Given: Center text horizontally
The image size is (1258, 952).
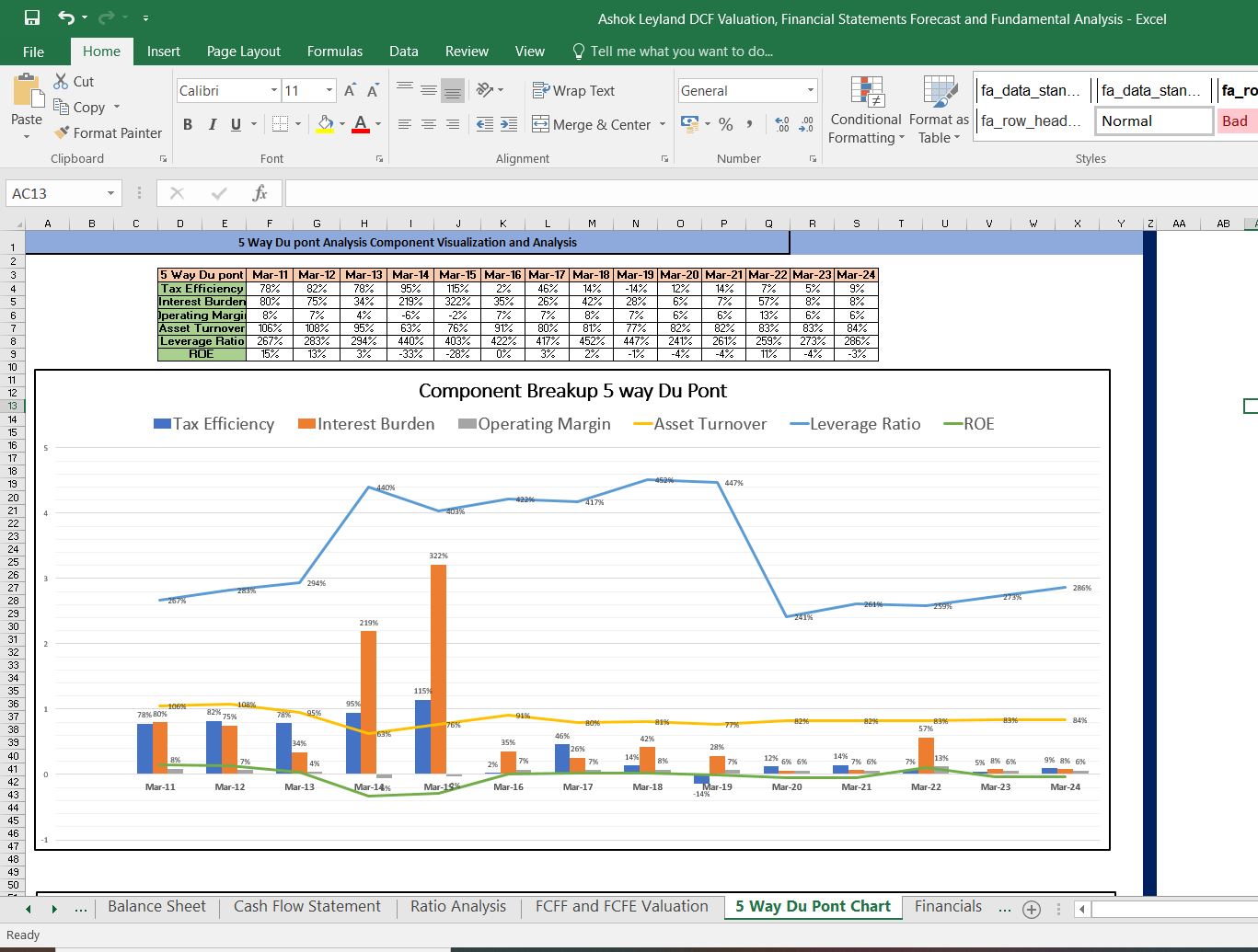Looking at the screenshot, I should pos(429,124).
